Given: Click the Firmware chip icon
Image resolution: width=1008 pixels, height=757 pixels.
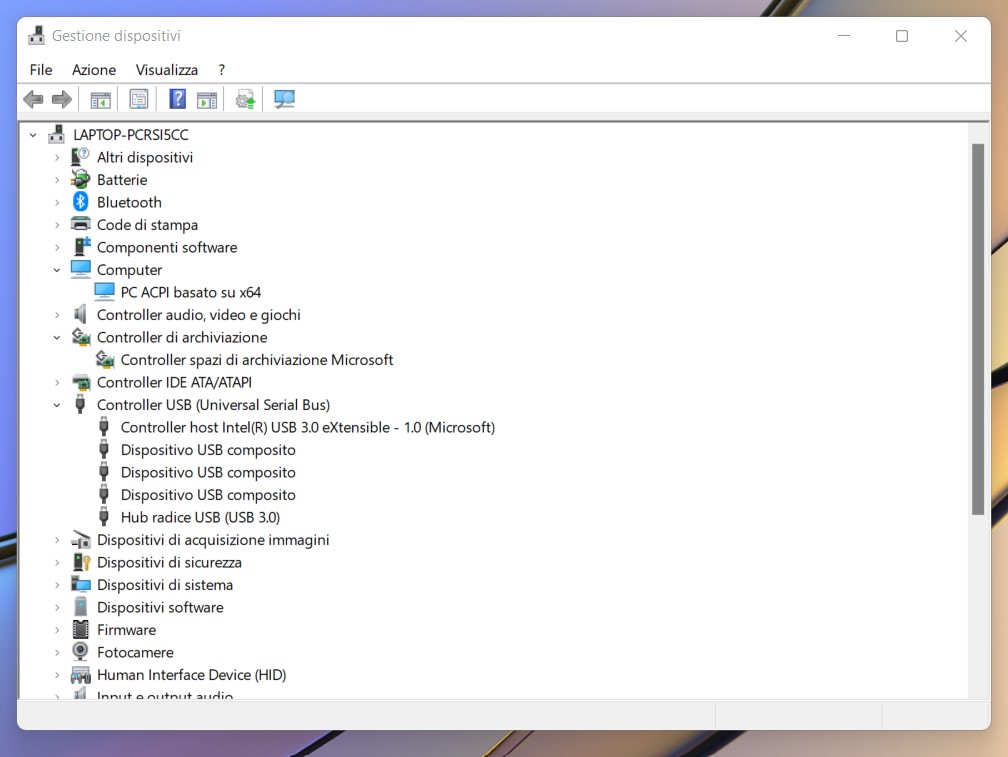Looking at the screenshot, I should point(80,629).
